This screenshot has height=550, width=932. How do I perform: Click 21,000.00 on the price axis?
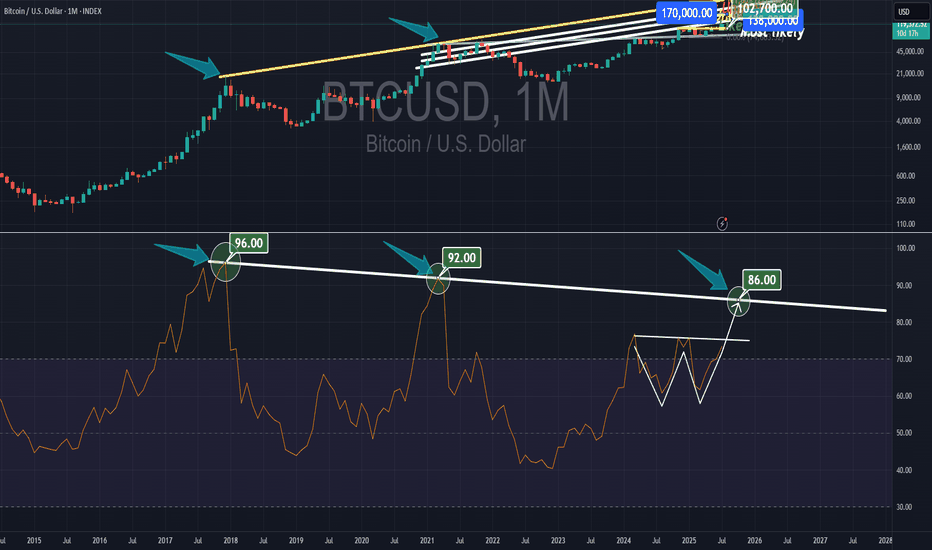tap(909, 74)
